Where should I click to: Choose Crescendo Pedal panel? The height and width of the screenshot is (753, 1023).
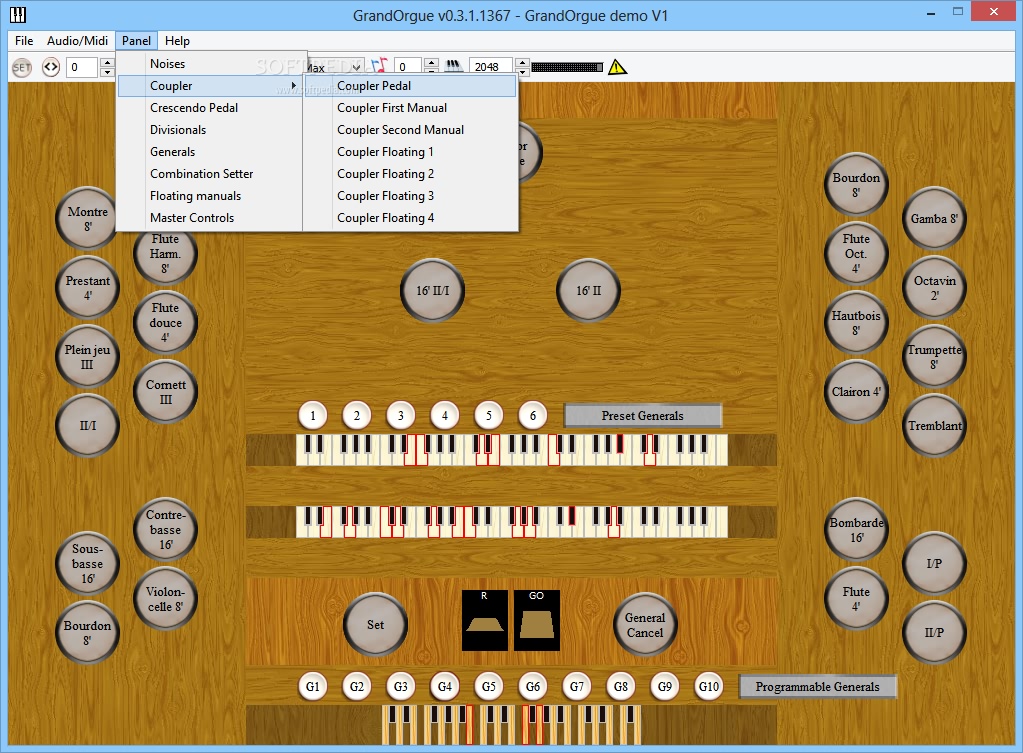[x=210, y=108]
